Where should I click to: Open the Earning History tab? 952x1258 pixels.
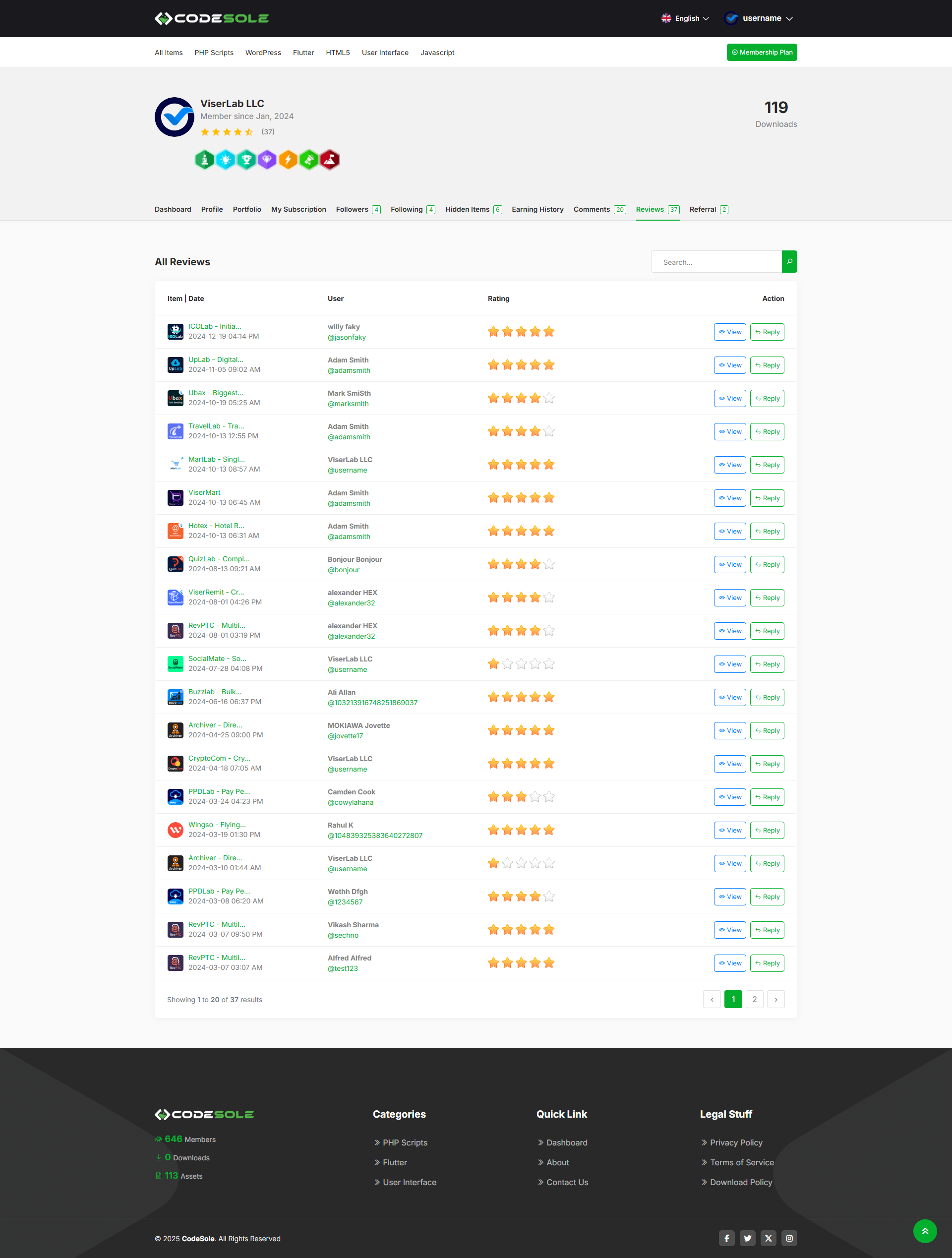coord(537,209)
